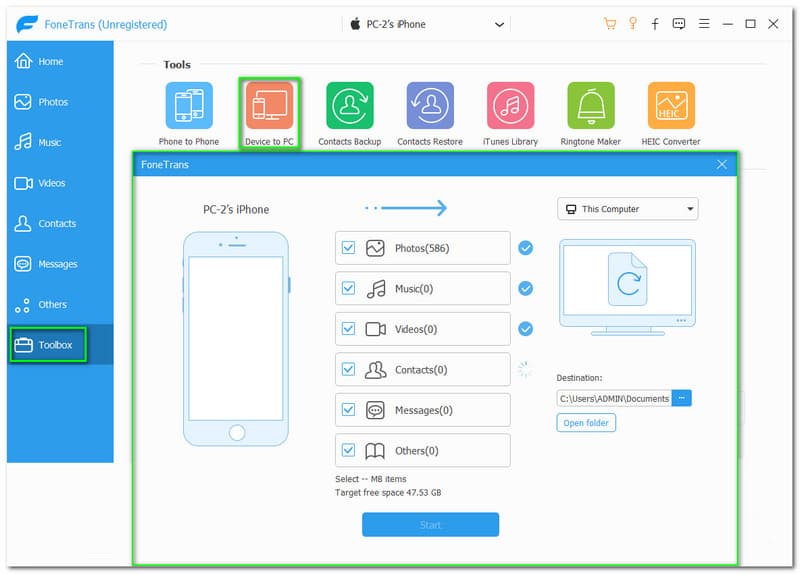Click the Target free space 47.53 GB text
Screen dimensions: 800x574
388,492
